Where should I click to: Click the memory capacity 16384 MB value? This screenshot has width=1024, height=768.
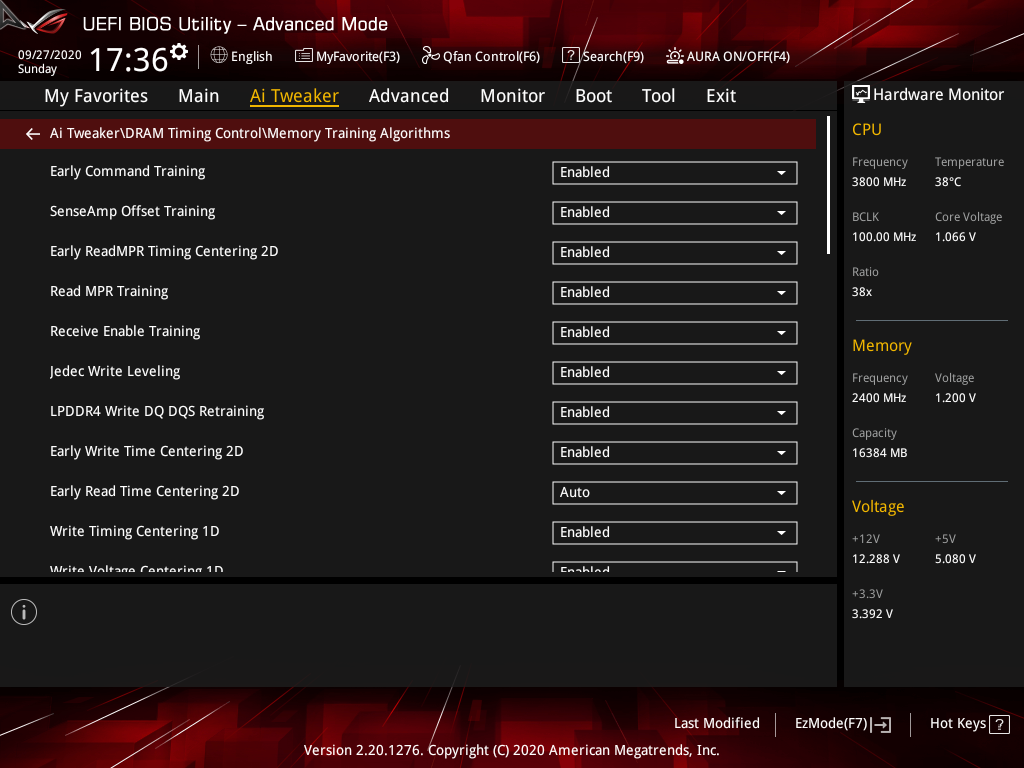coord(880,453)
